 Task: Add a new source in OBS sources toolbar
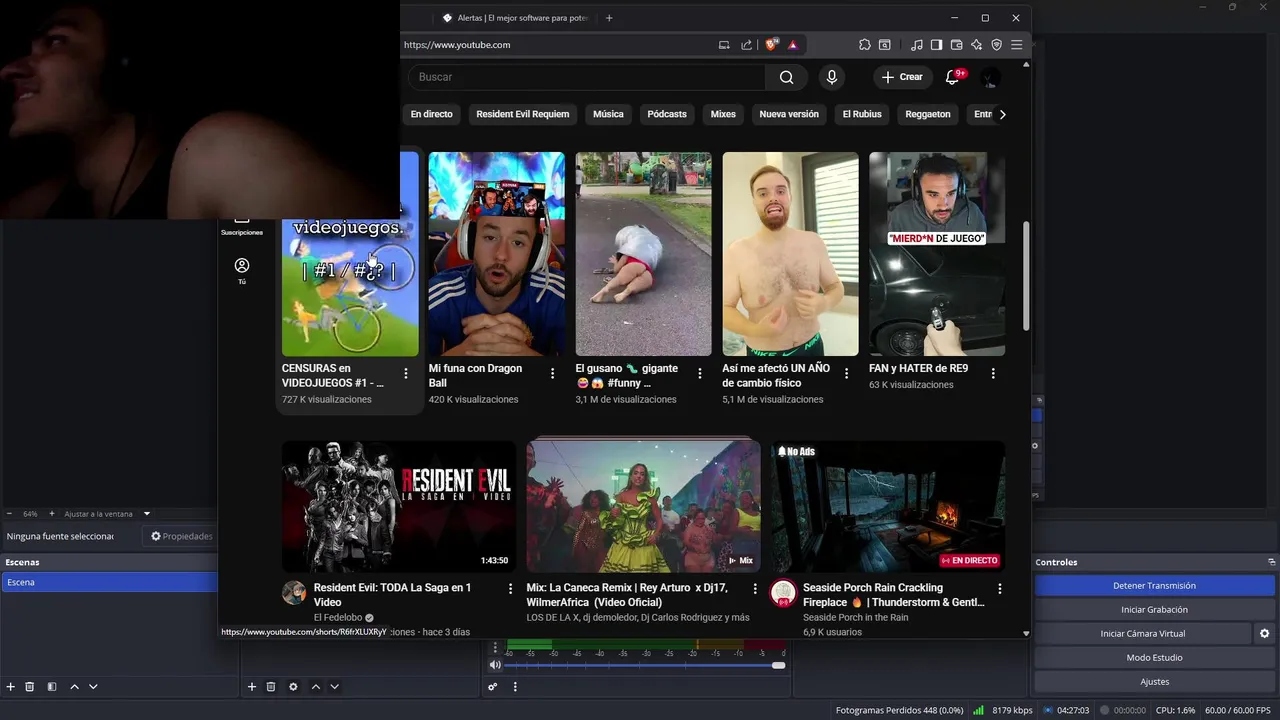click(x=252, y=687)
